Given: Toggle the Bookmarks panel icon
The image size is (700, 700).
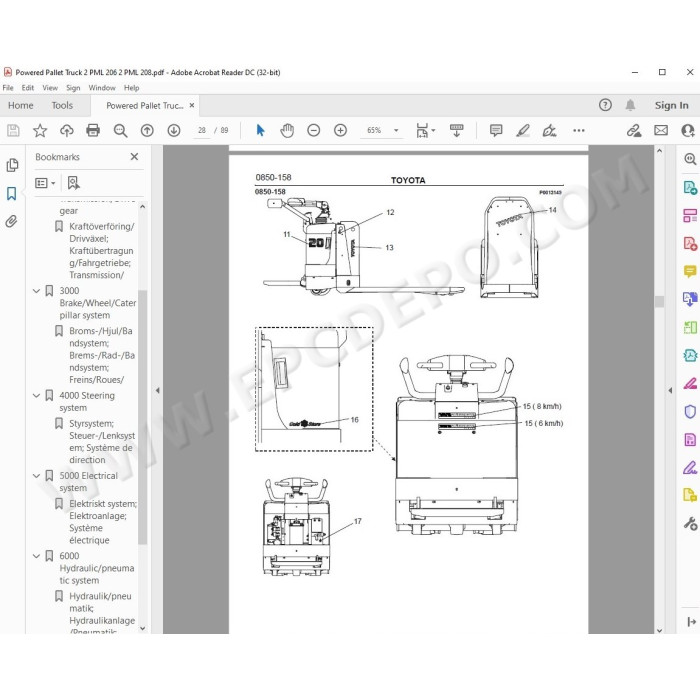Looking at the screenshot, I should tap(12, 193).
